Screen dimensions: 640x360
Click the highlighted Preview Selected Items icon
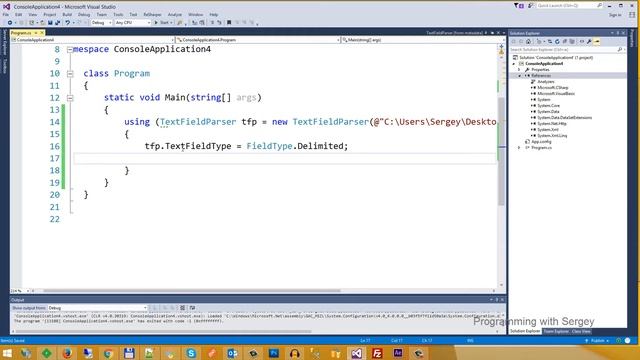(x=597, y=42)
